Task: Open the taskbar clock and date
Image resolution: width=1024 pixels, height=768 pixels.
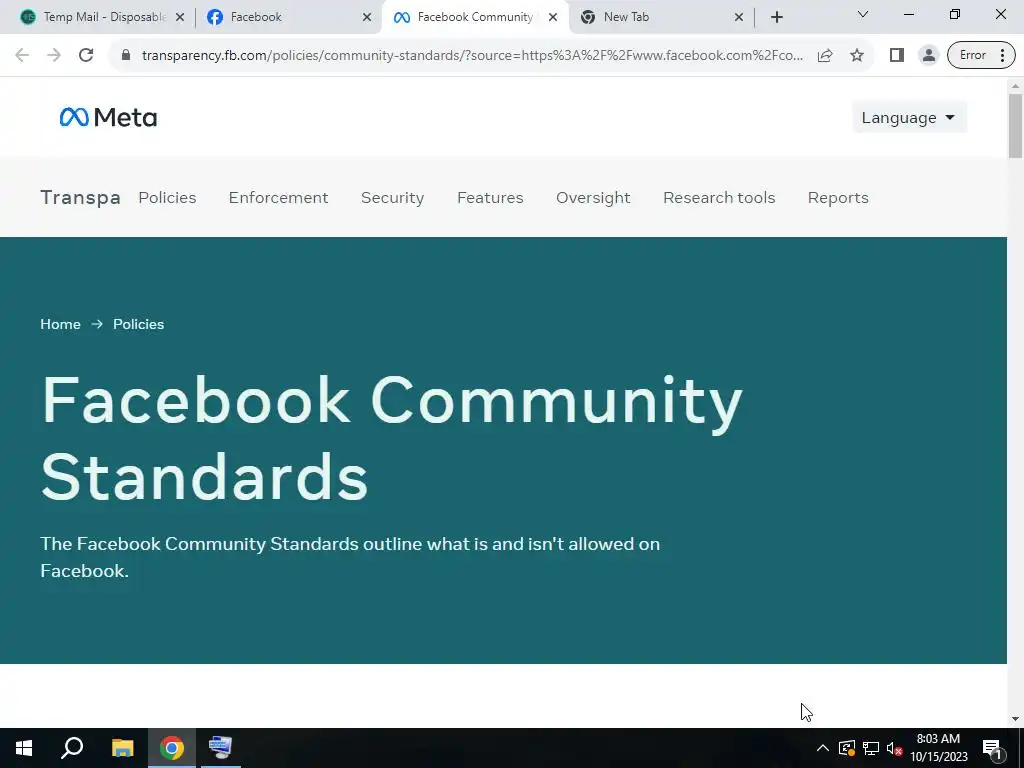Action: point(938,748)
